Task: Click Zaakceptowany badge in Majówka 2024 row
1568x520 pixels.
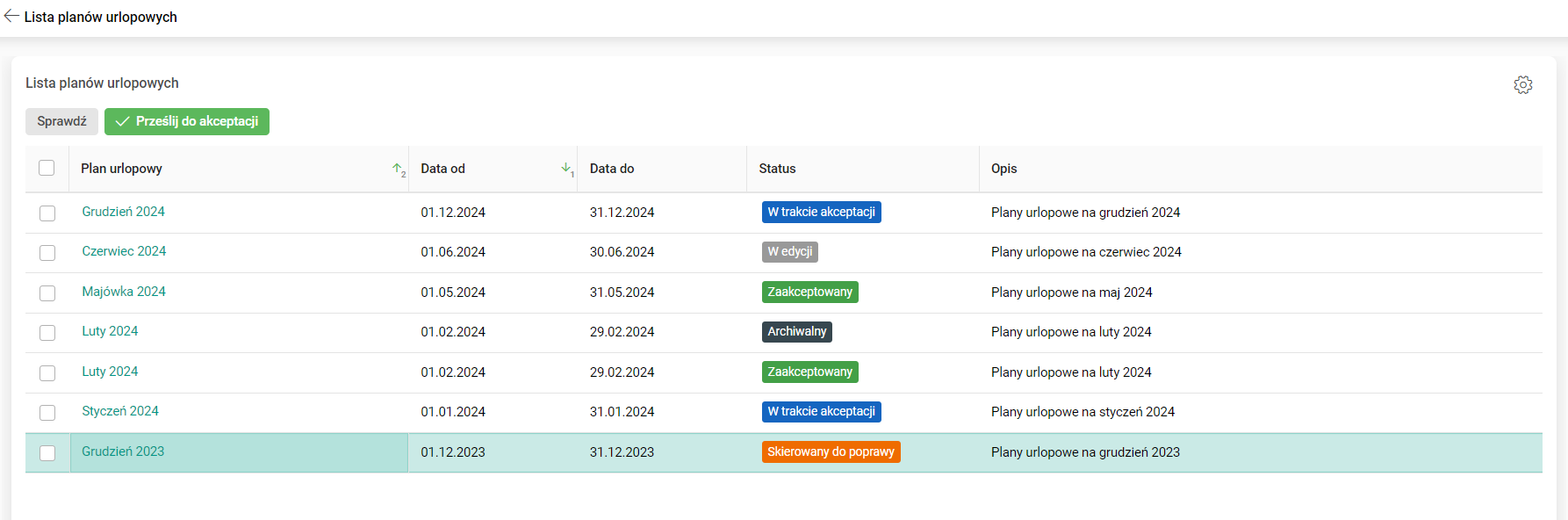Action: tap(809, 292)
